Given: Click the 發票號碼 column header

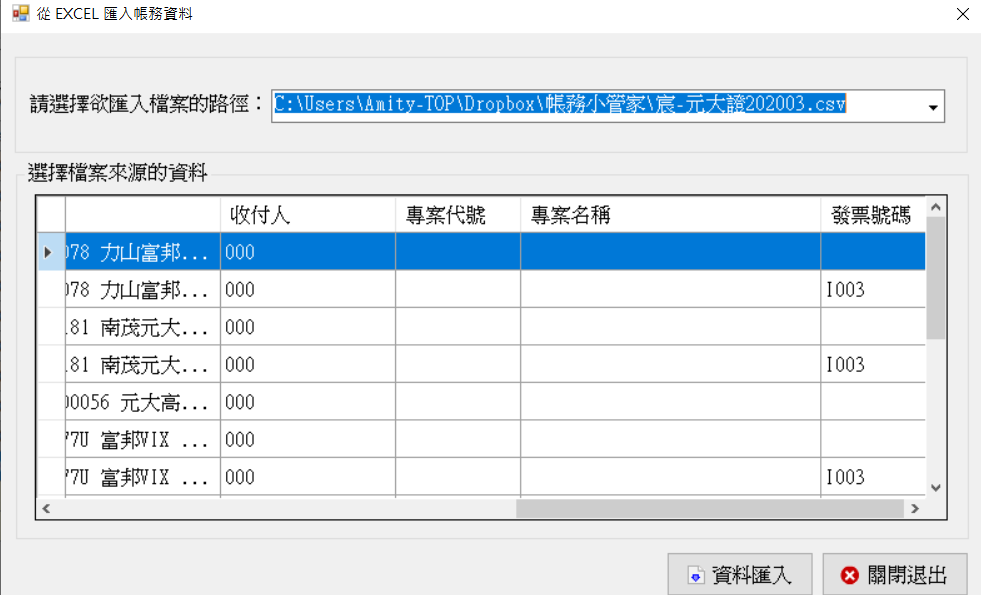Looking at the screenshot, I should coord(873,215).
